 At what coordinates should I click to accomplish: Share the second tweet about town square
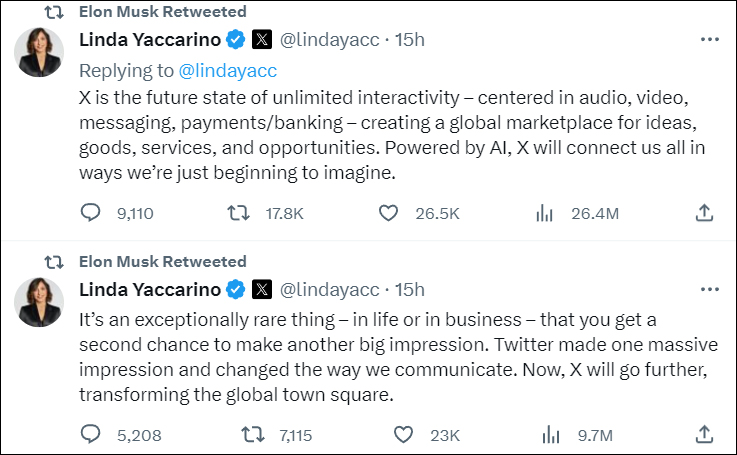click(704, 434)
